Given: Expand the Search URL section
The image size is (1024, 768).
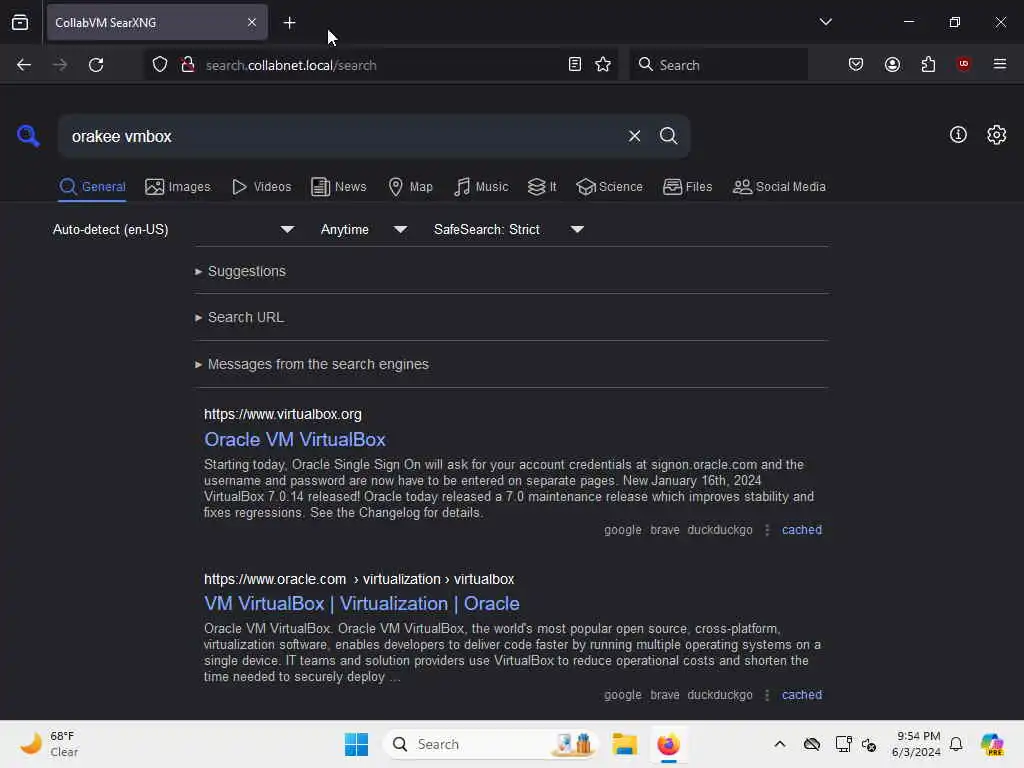Looking at the screenshot, I should (239, 317).
